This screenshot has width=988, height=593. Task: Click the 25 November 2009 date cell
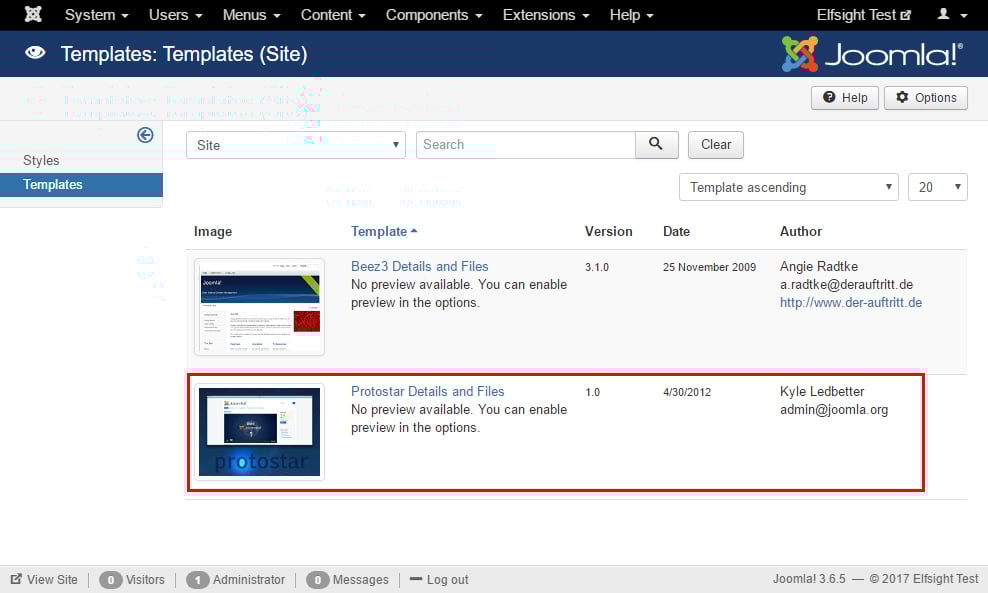(x=709, y=267)
